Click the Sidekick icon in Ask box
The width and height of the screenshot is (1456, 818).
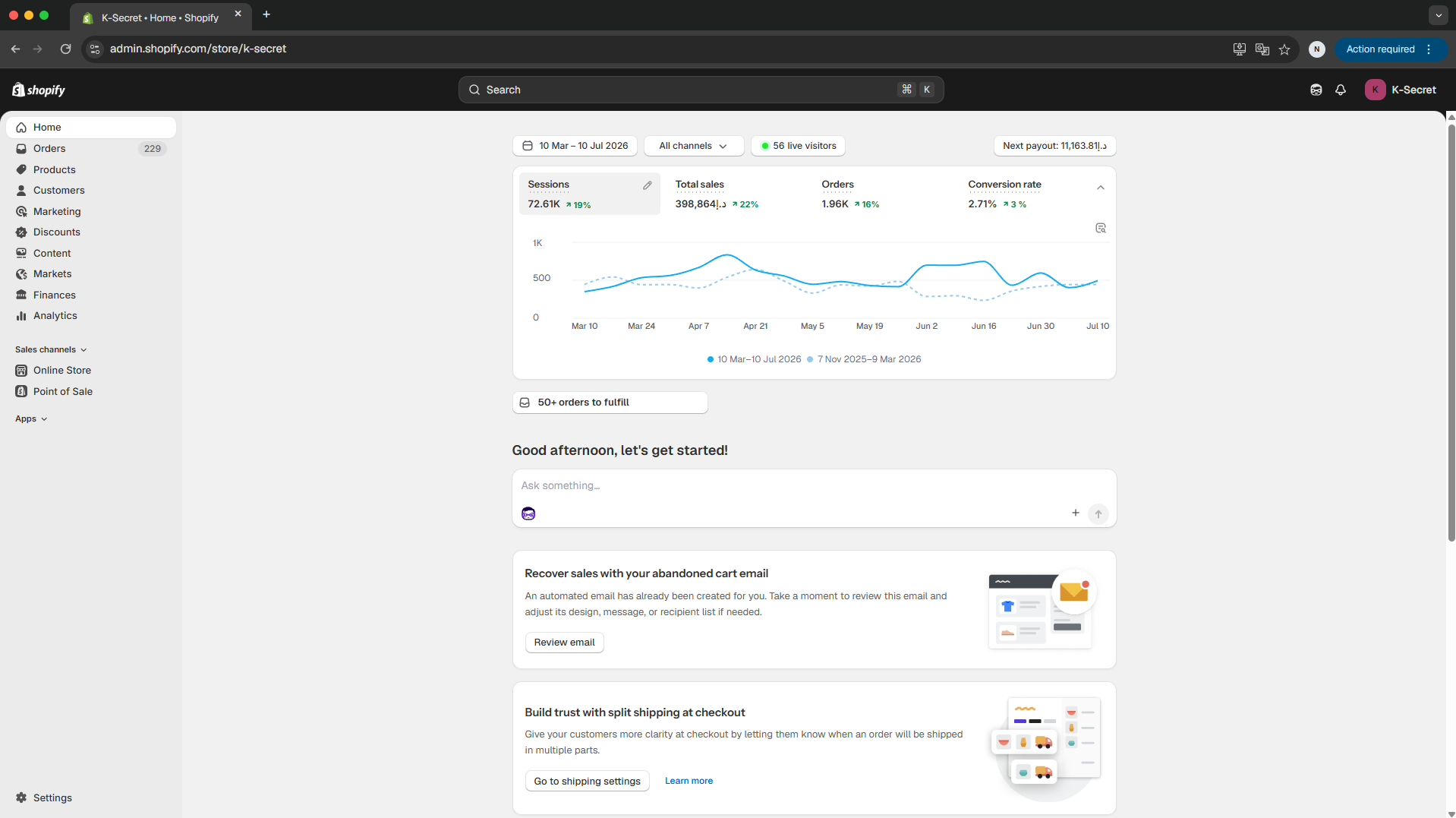click(528, 514)
